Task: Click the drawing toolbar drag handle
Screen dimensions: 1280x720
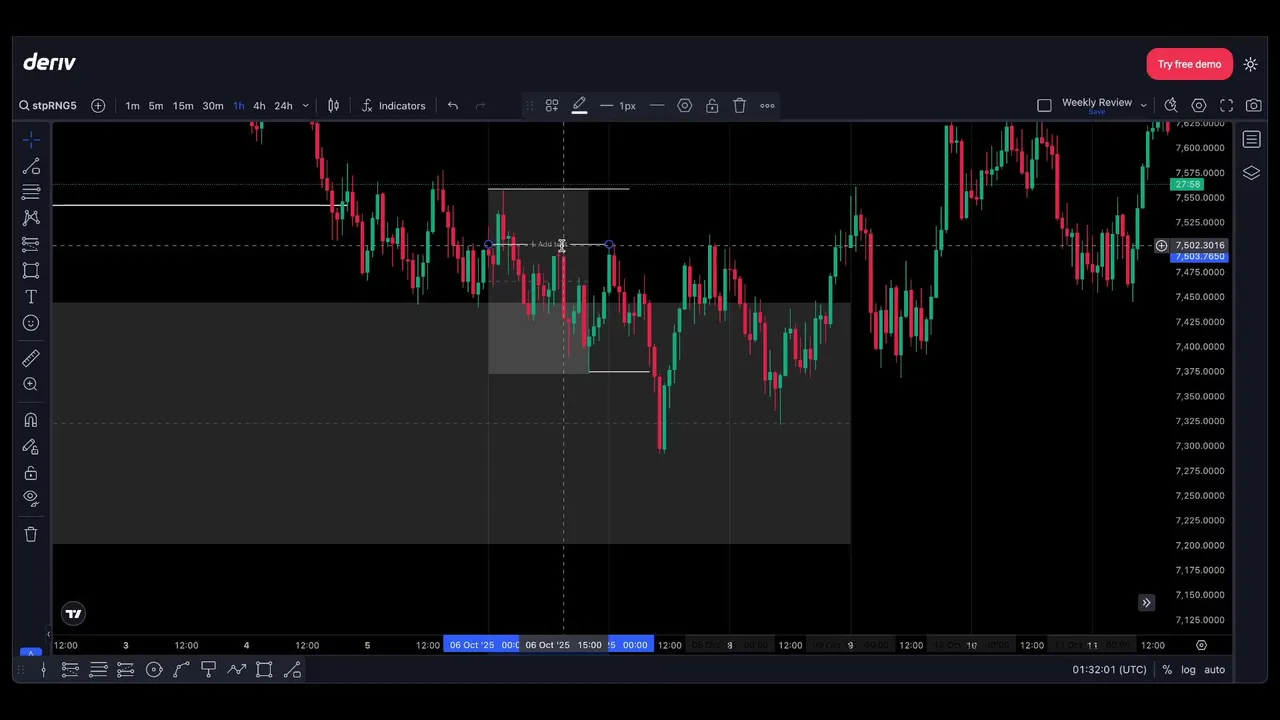Action: pyautogui.click(x=530, y=106)
